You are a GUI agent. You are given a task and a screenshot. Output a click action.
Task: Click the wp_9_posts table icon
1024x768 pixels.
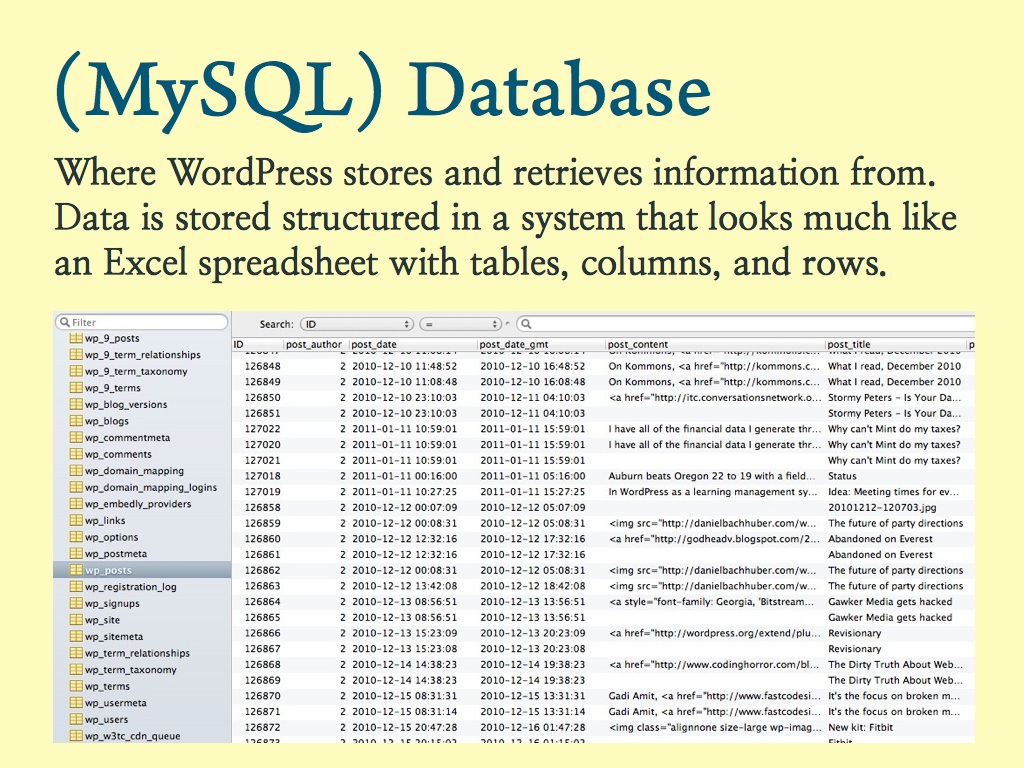click(x=76, y=338)
